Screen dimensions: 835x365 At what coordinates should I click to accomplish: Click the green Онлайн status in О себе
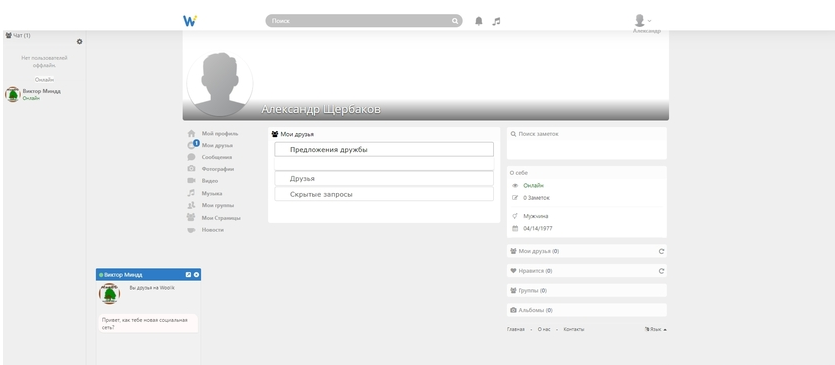point(534,185)
